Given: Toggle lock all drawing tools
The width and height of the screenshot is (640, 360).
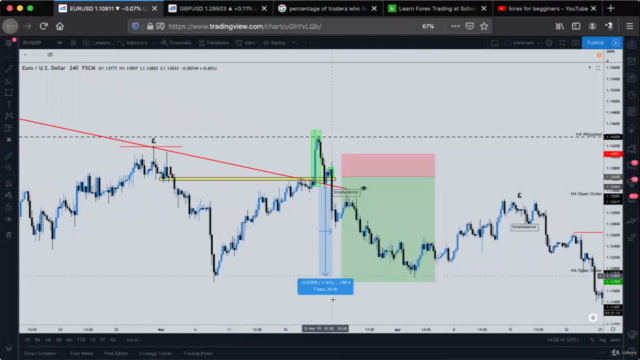Looking at the screenshot, I should coord(9,207).
